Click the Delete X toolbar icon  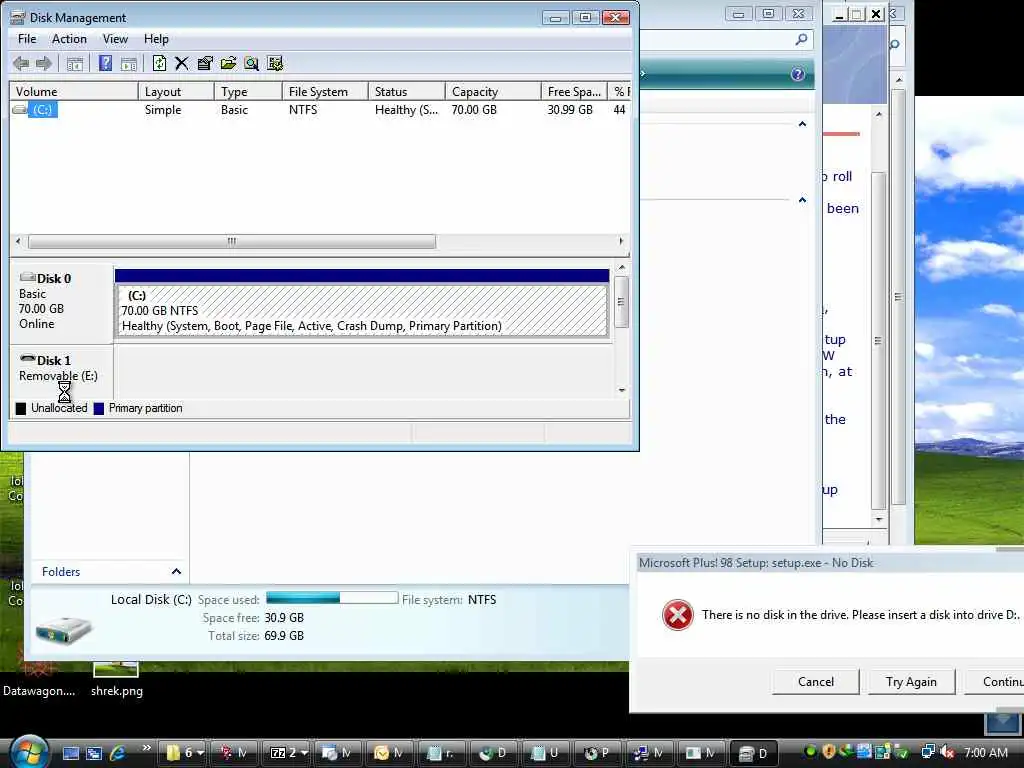pyautogui.click(x=182, y=63)
